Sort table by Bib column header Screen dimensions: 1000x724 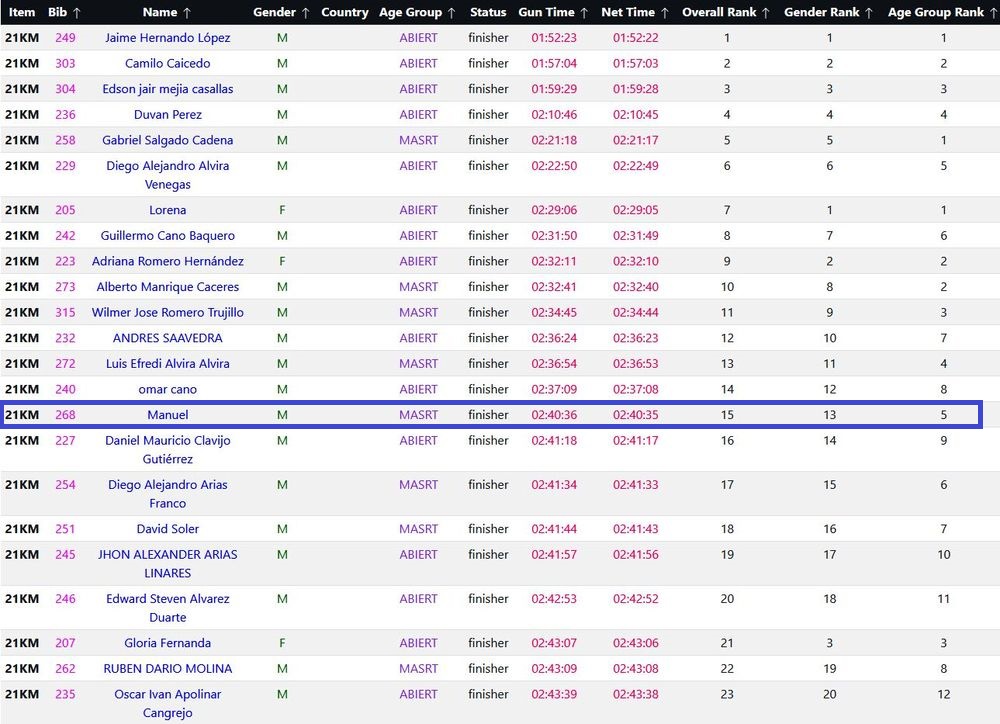pos(65,12)
